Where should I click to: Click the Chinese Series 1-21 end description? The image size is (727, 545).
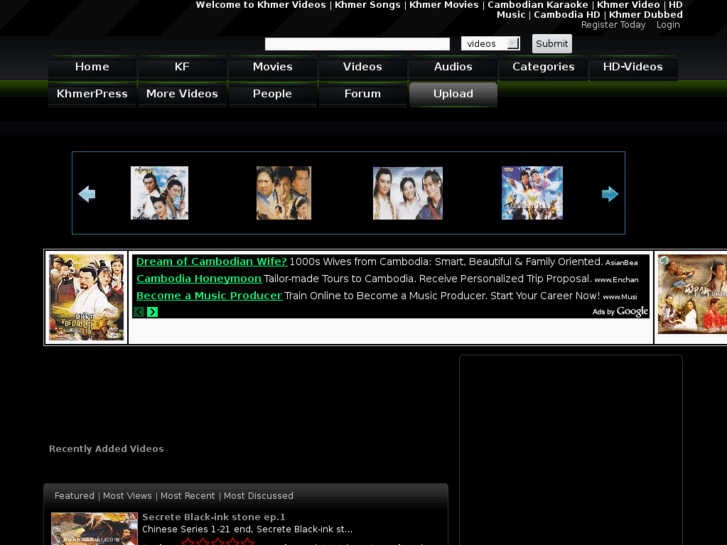(247, 529)
